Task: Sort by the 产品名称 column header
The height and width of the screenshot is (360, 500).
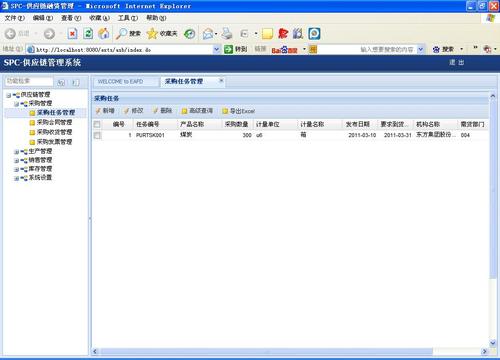Action: (x=199, y=124)
